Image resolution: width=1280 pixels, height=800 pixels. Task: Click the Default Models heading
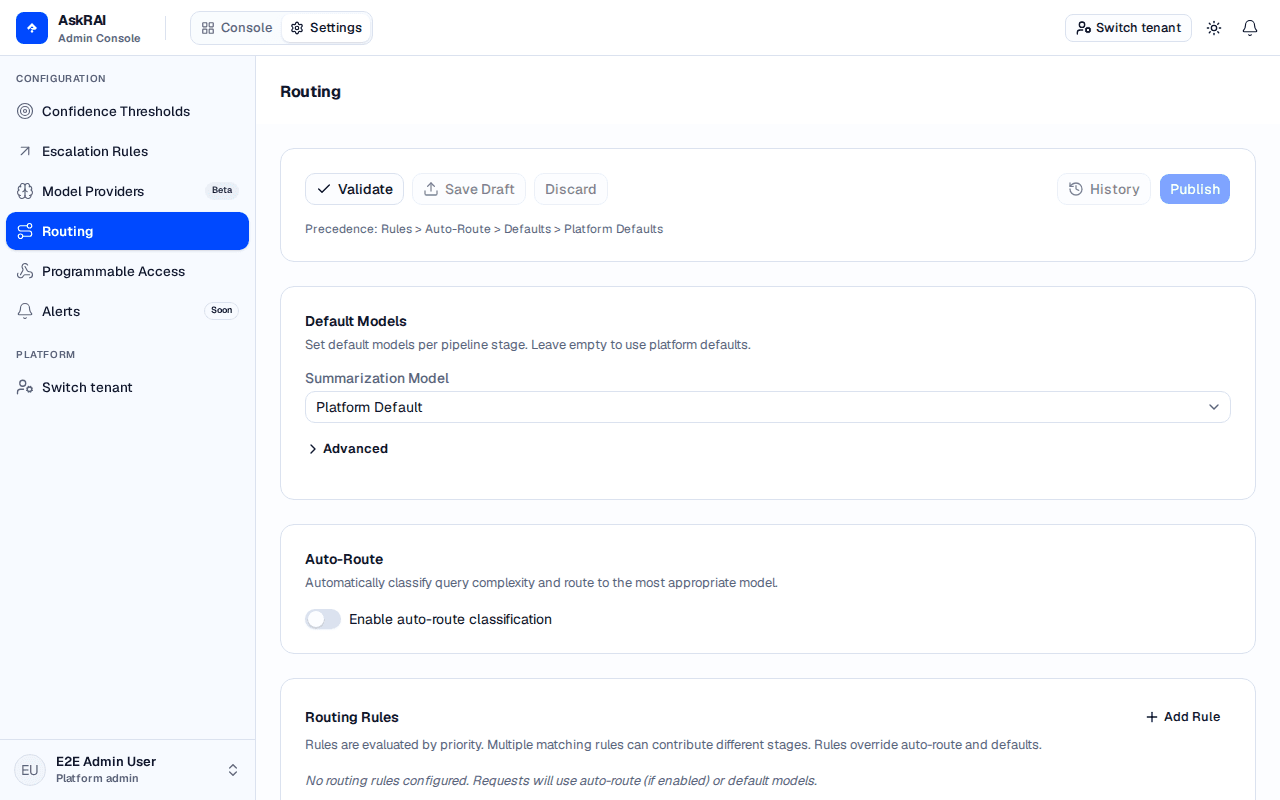356,321
